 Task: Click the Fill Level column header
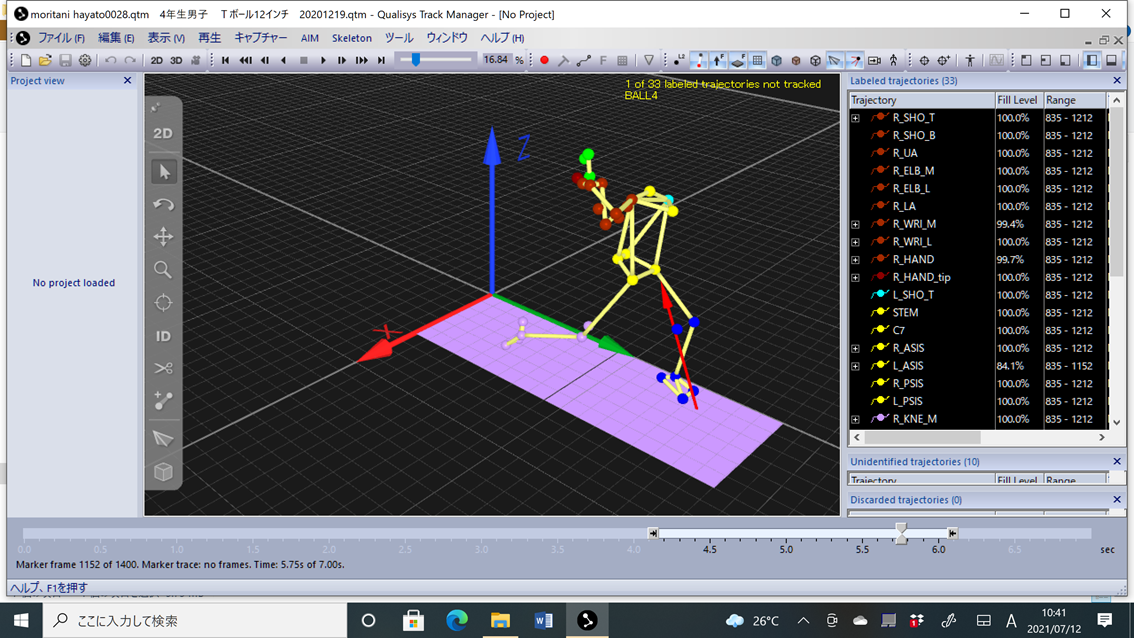[1017, 100]
